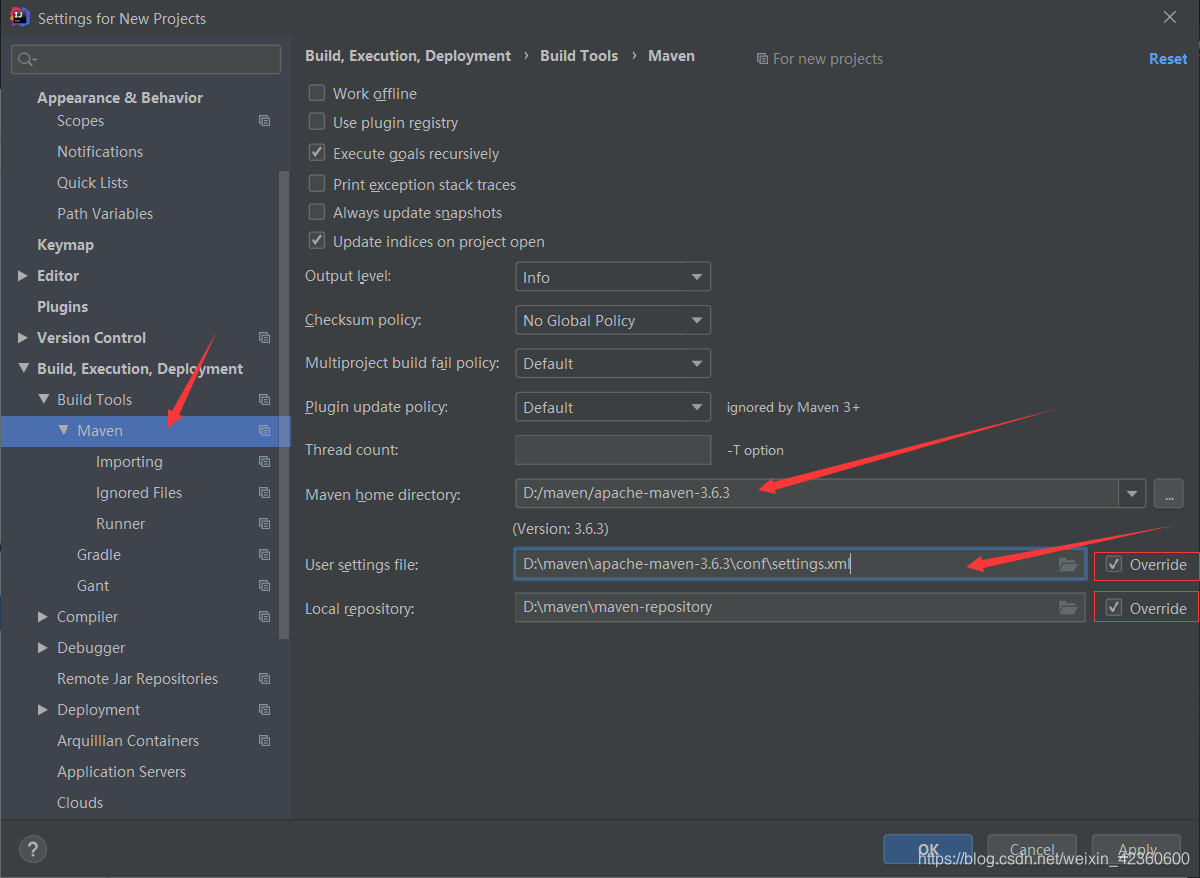Click the OK button

[x=928, y=850]
